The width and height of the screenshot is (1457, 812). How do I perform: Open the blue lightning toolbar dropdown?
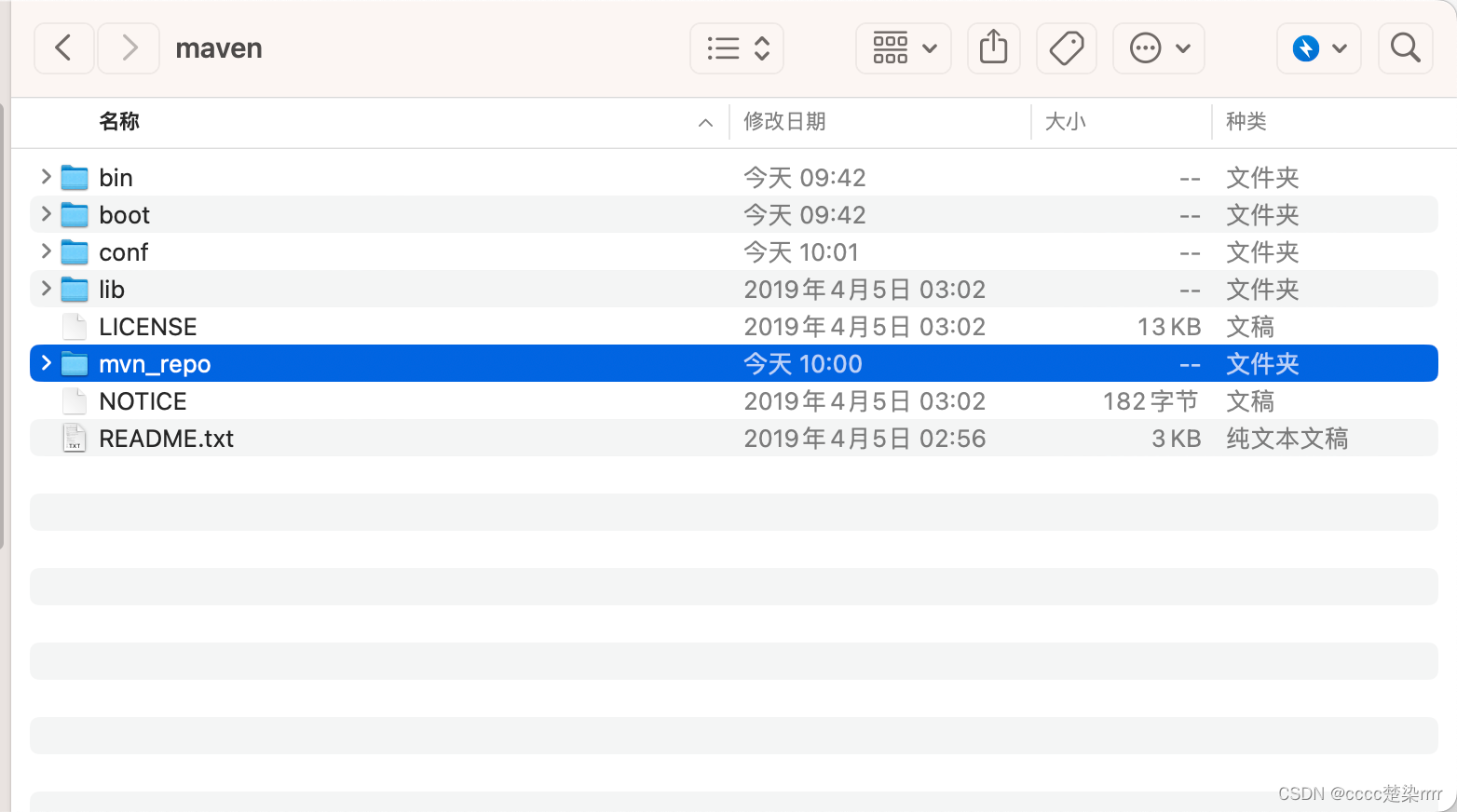click(1319, 47)
